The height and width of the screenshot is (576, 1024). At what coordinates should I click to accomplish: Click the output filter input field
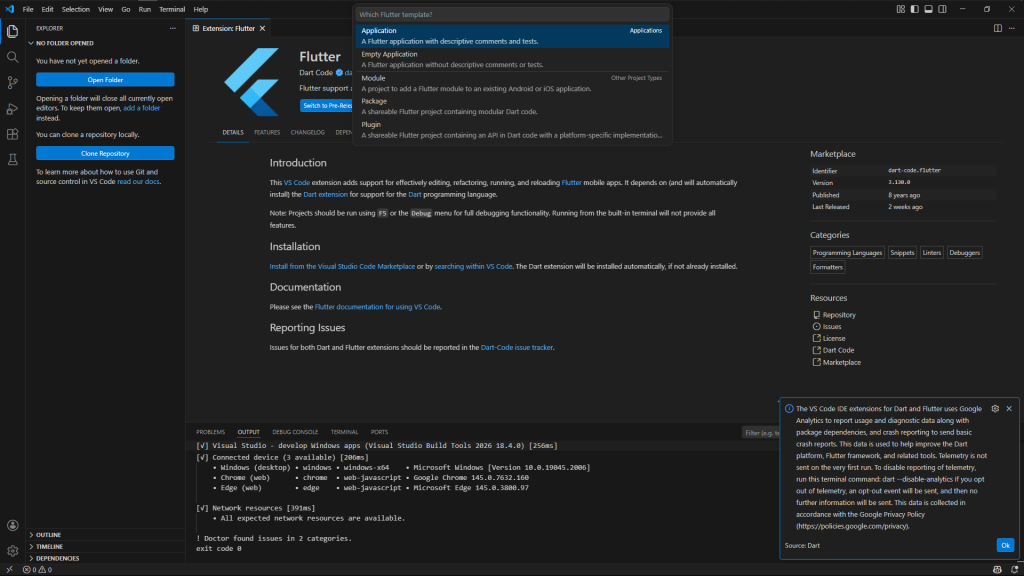coord(761,432)
